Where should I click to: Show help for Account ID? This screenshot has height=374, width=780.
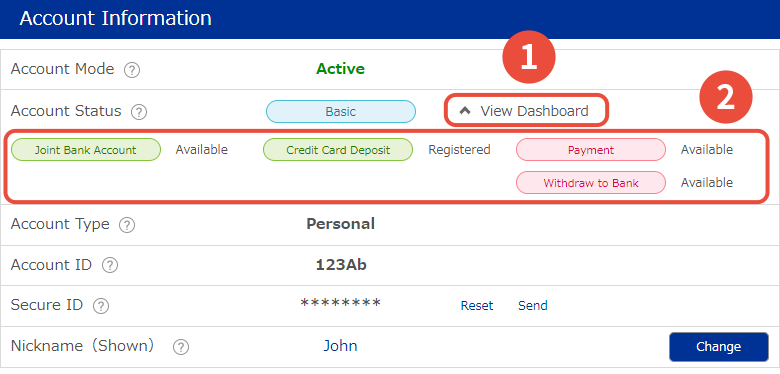110,266
